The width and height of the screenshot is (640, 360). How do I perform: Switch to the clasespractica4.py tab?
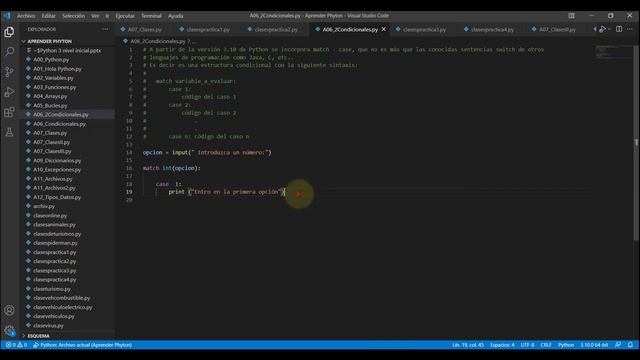coord(492,29)
